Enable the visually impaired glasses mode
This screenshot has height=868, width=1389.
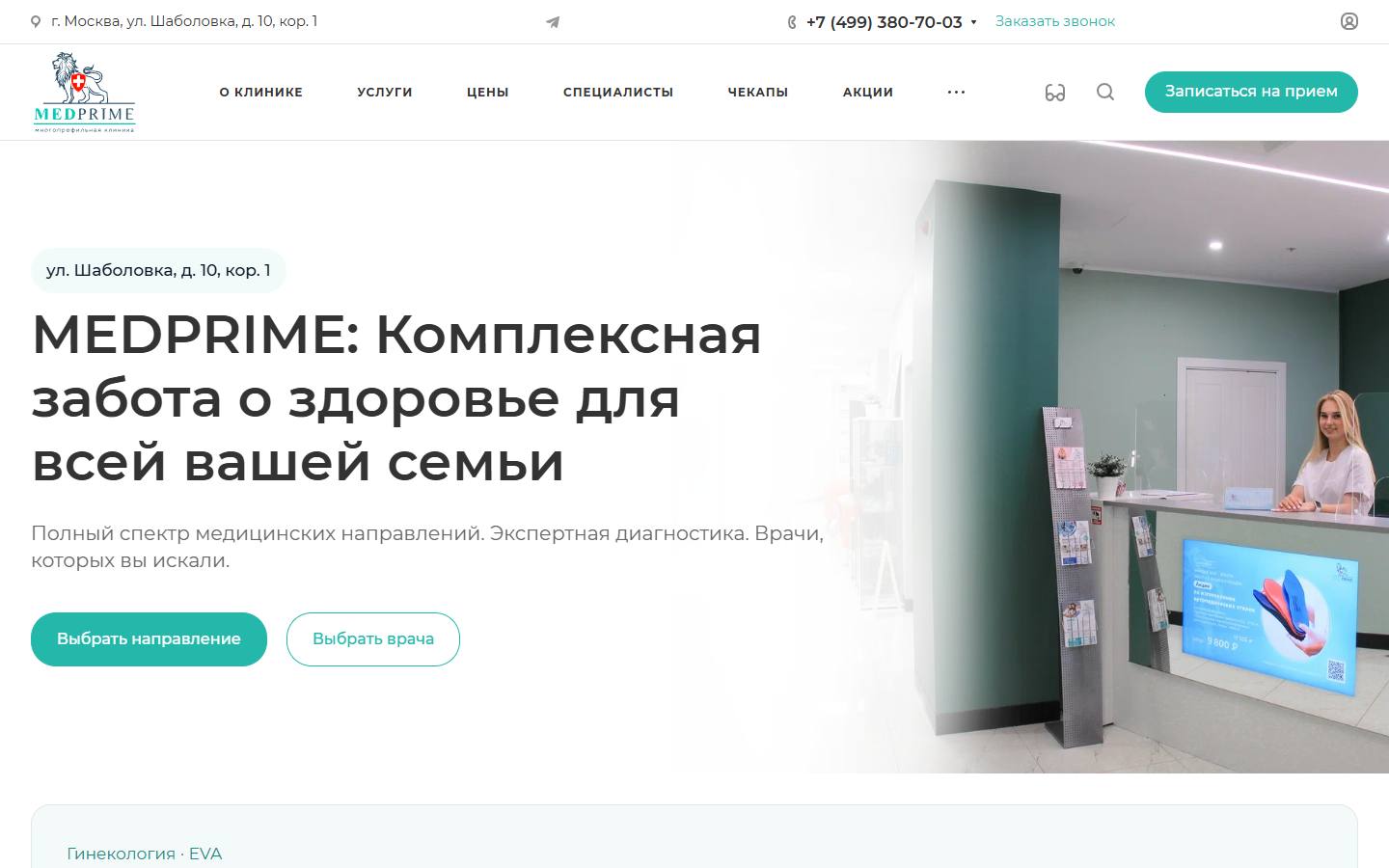tap(1055, 93)
